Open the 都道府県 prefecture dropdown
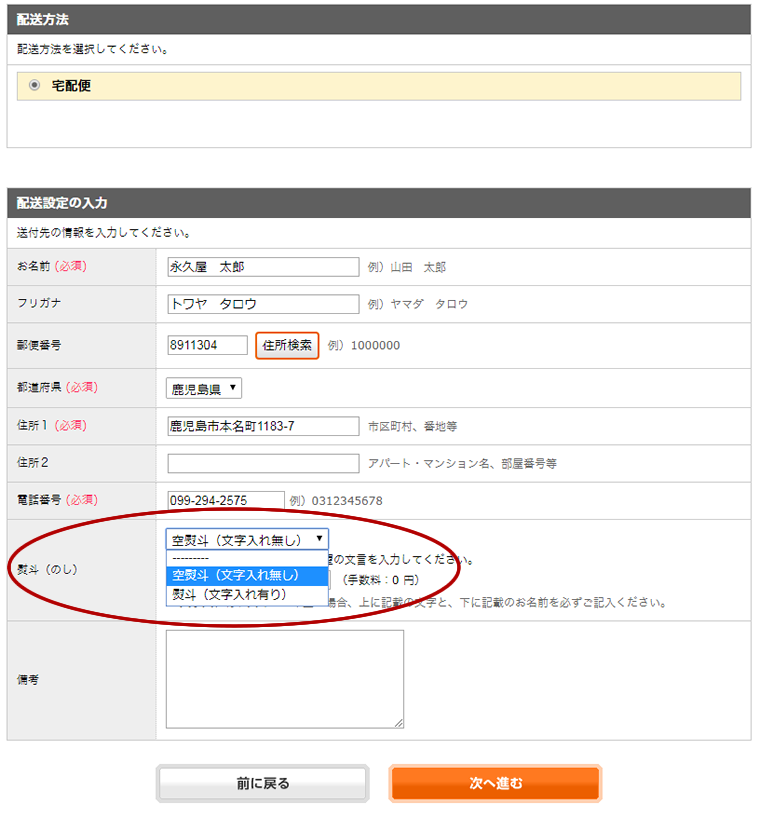Image resolution: width=760 pixels, height=818 pixels. tap(203, 389)
